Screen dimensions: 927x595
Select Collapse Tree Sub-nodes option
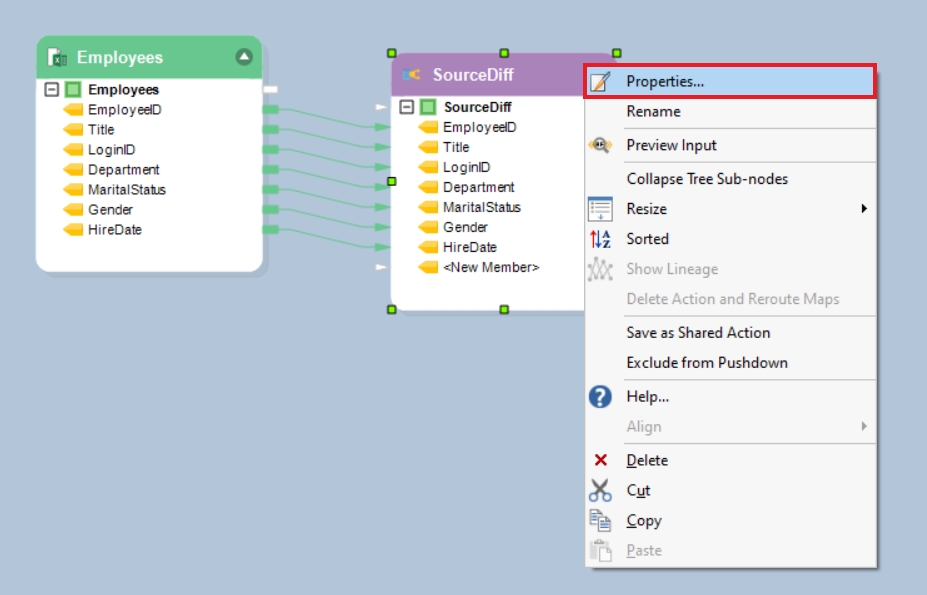(x=707, y=179)
